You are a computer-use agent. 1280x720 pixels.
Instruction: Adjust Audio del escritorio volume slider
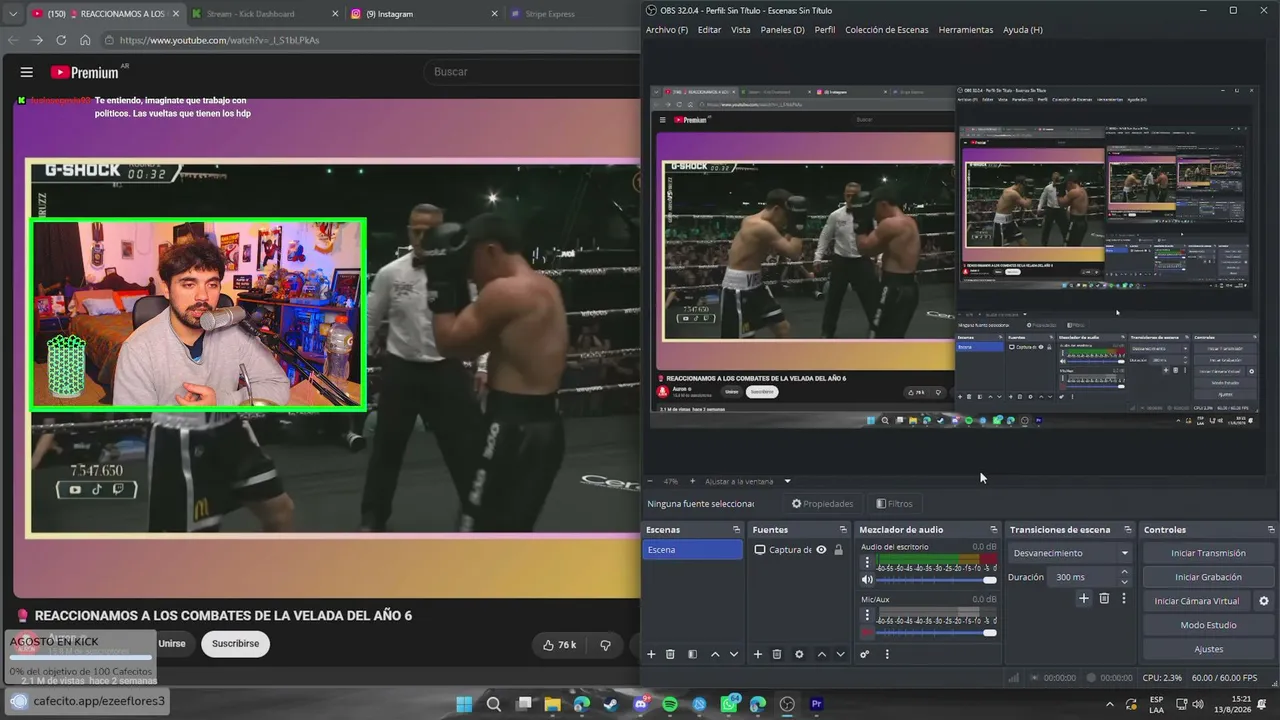936,580
